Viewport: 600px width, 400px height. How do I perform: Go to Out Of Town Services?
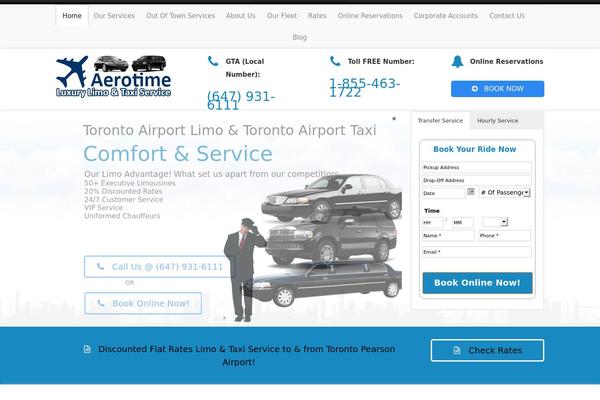(x=180, y=16)
